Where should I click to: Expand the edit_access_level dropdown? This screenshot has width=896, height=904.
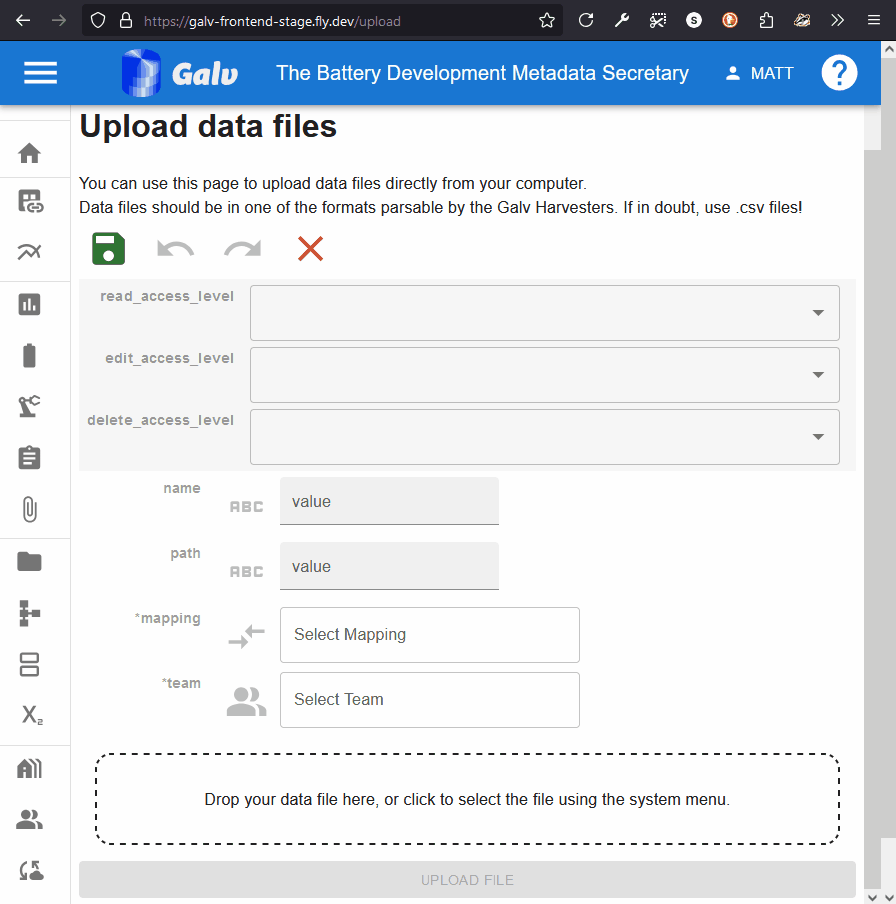[x=544, y=375]
